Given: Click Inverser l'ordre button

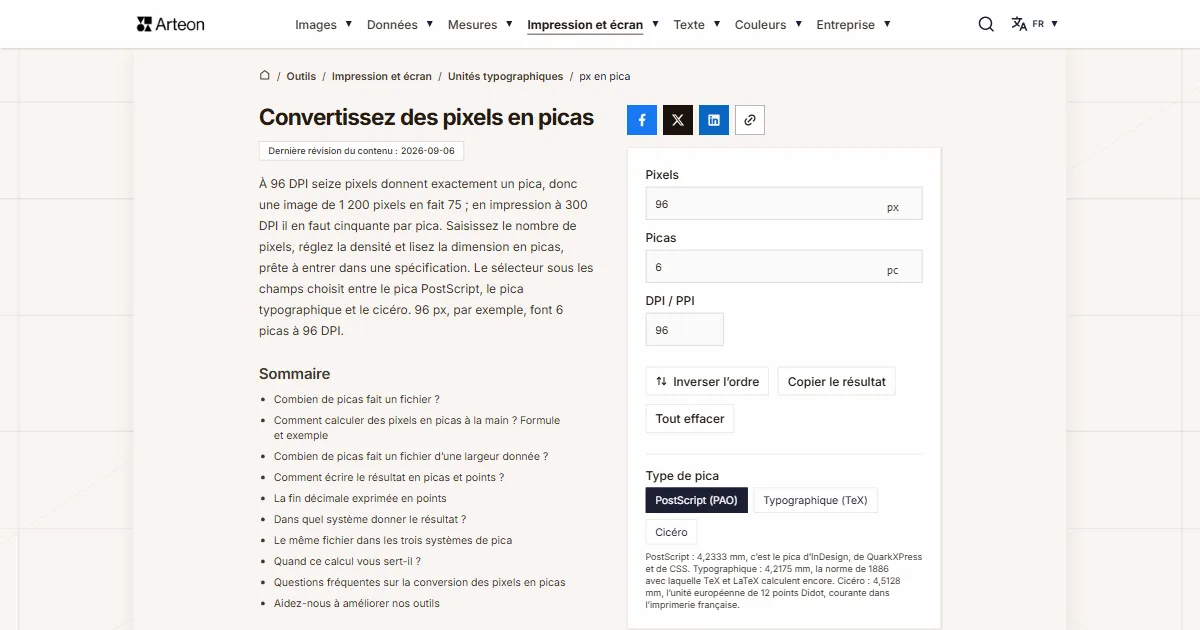Looking at the screenshot, I should [708, 381].
